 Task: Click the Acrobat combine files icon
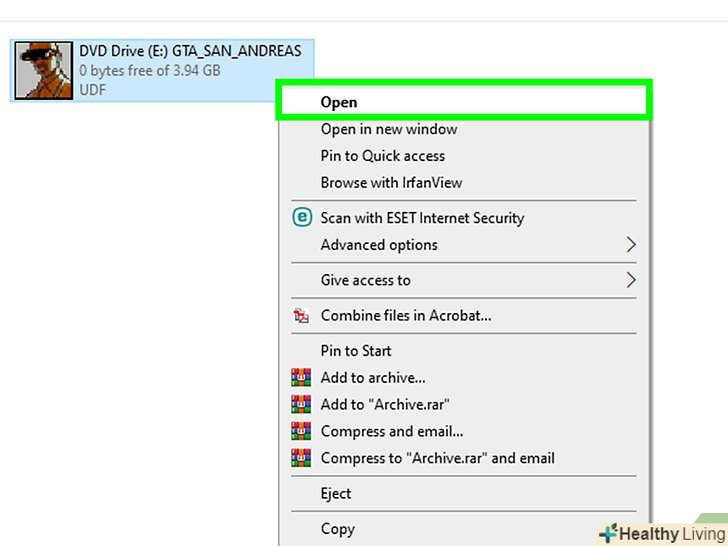[x=301, y=316]
